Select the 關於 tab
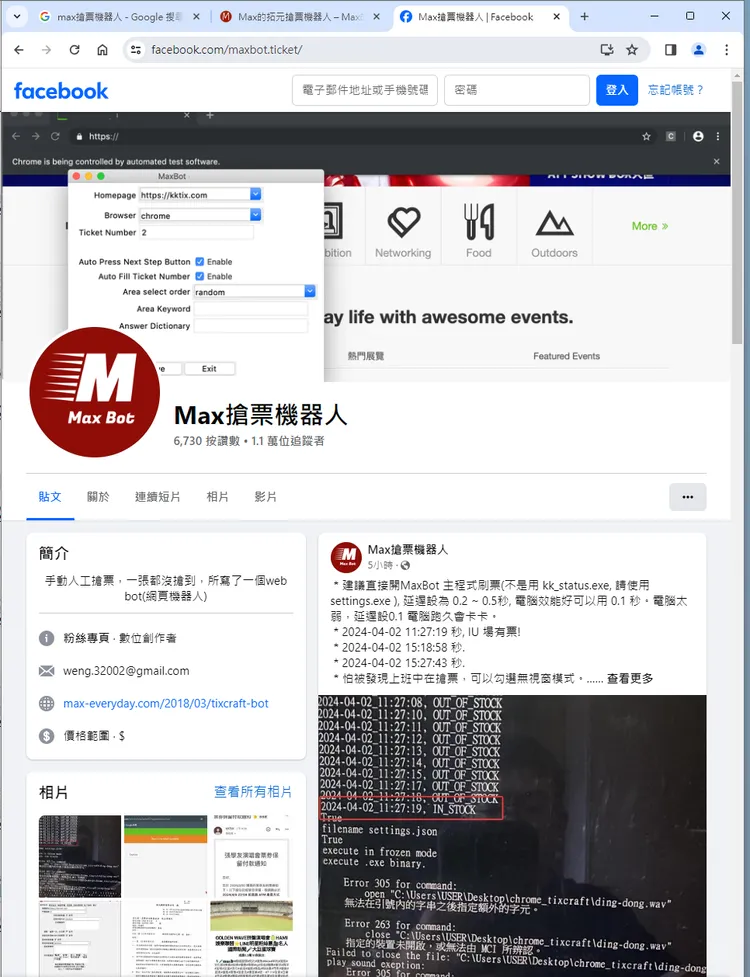 point(98,497)
